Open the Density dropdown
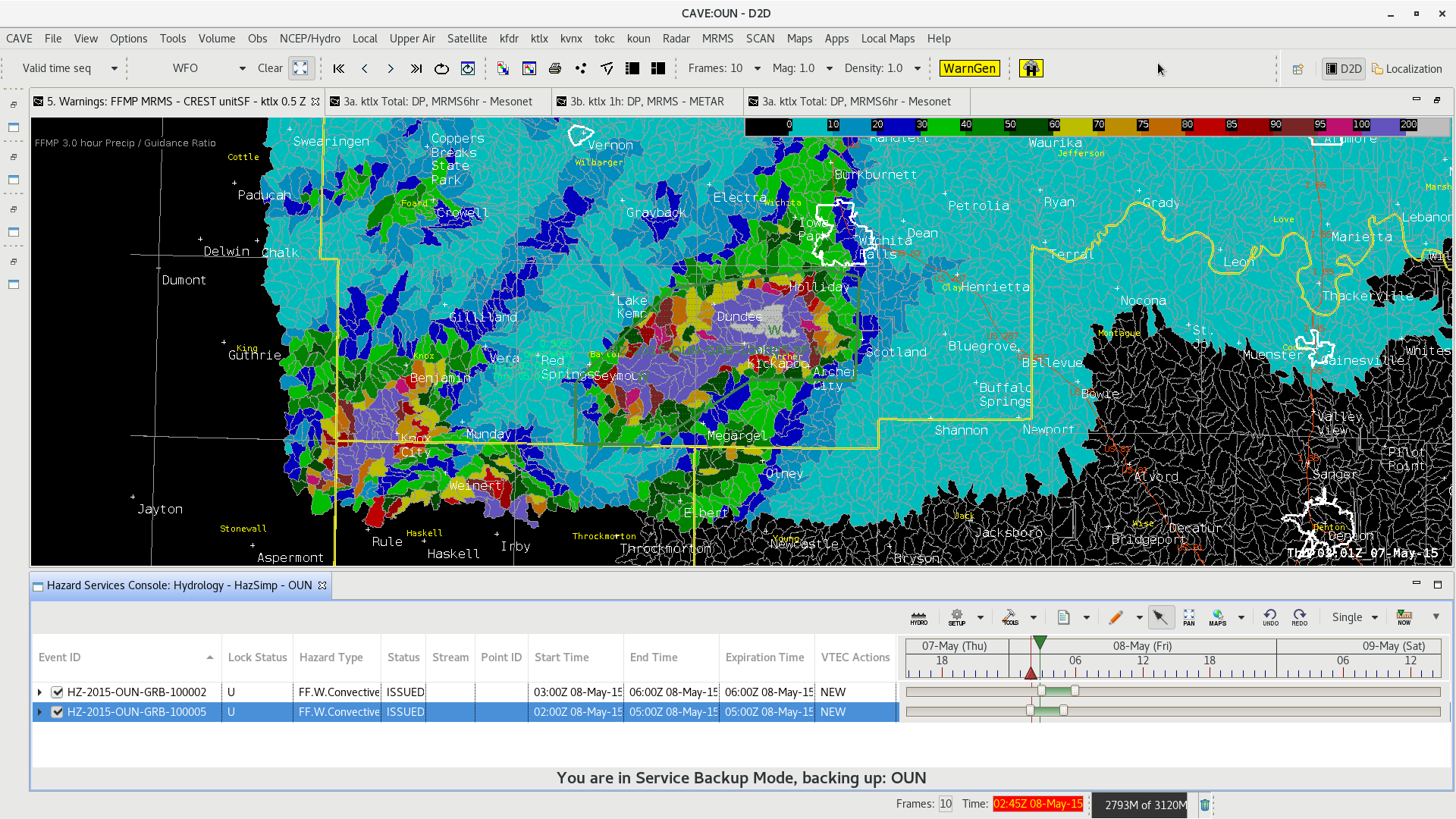1456x819 pixels. tap(918, 68)
